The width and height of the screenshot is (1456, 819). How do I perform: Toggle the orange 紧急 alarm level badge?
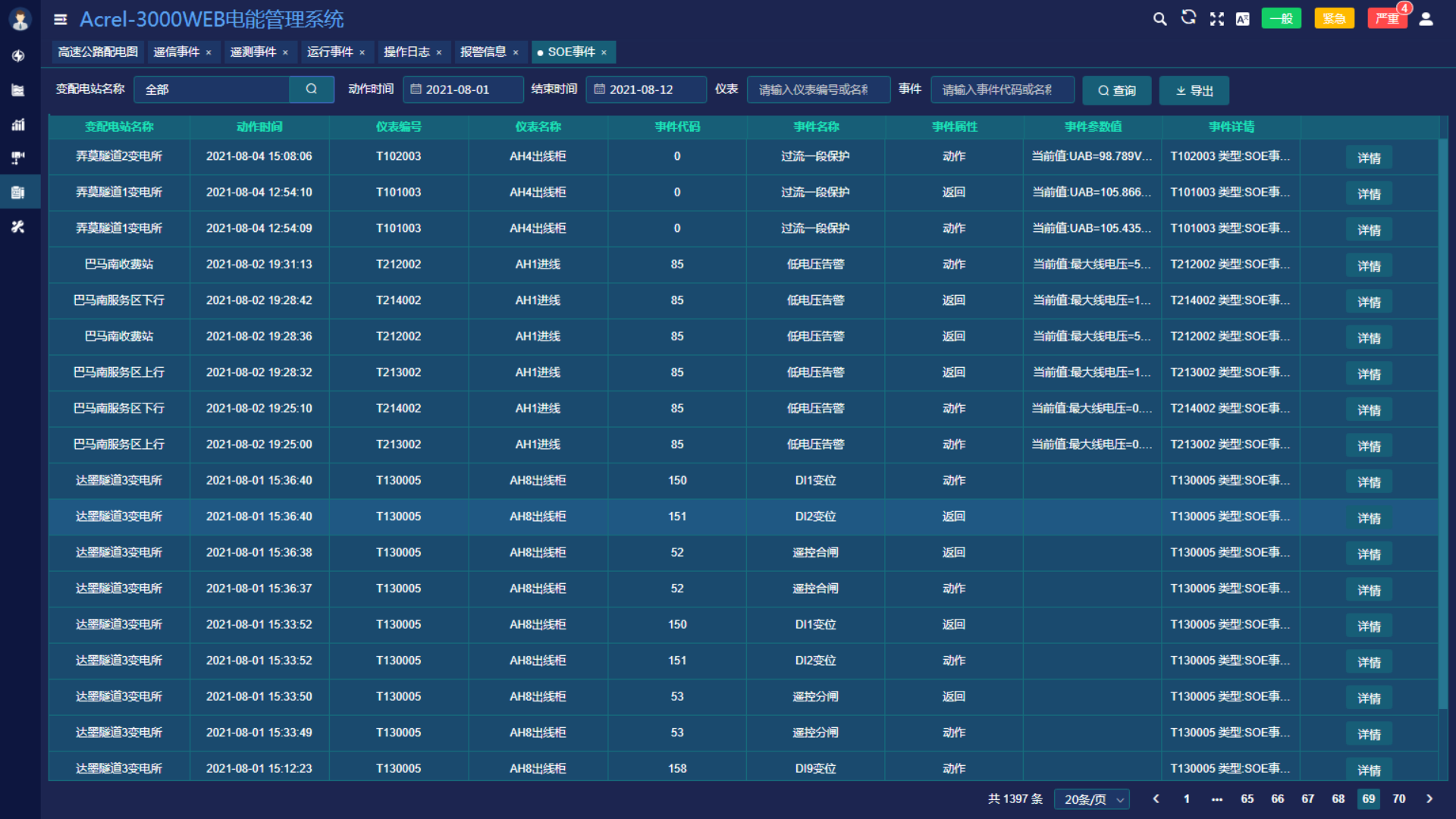coord(1334,19)
